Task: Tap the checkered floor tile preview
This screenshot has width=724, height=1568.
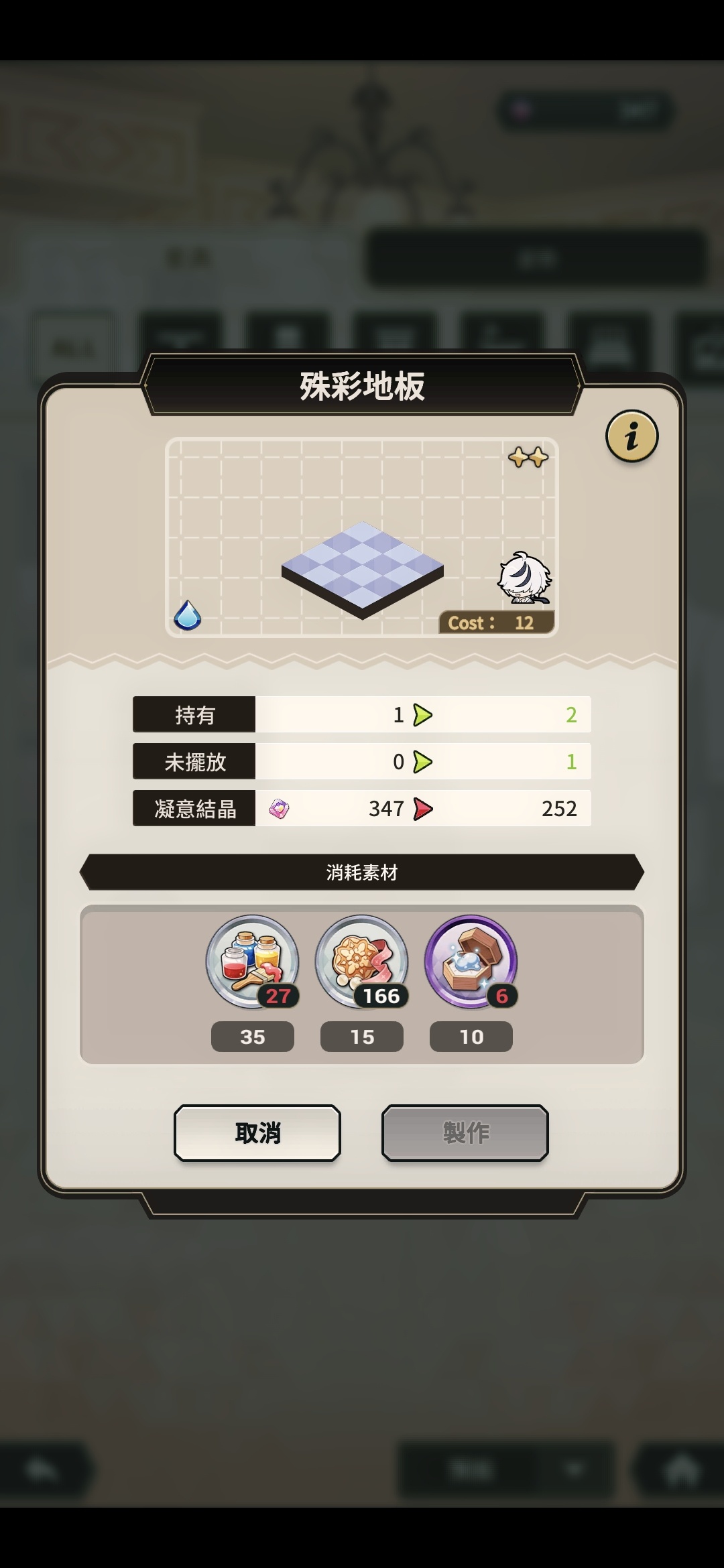Action: tap(363, 570)
